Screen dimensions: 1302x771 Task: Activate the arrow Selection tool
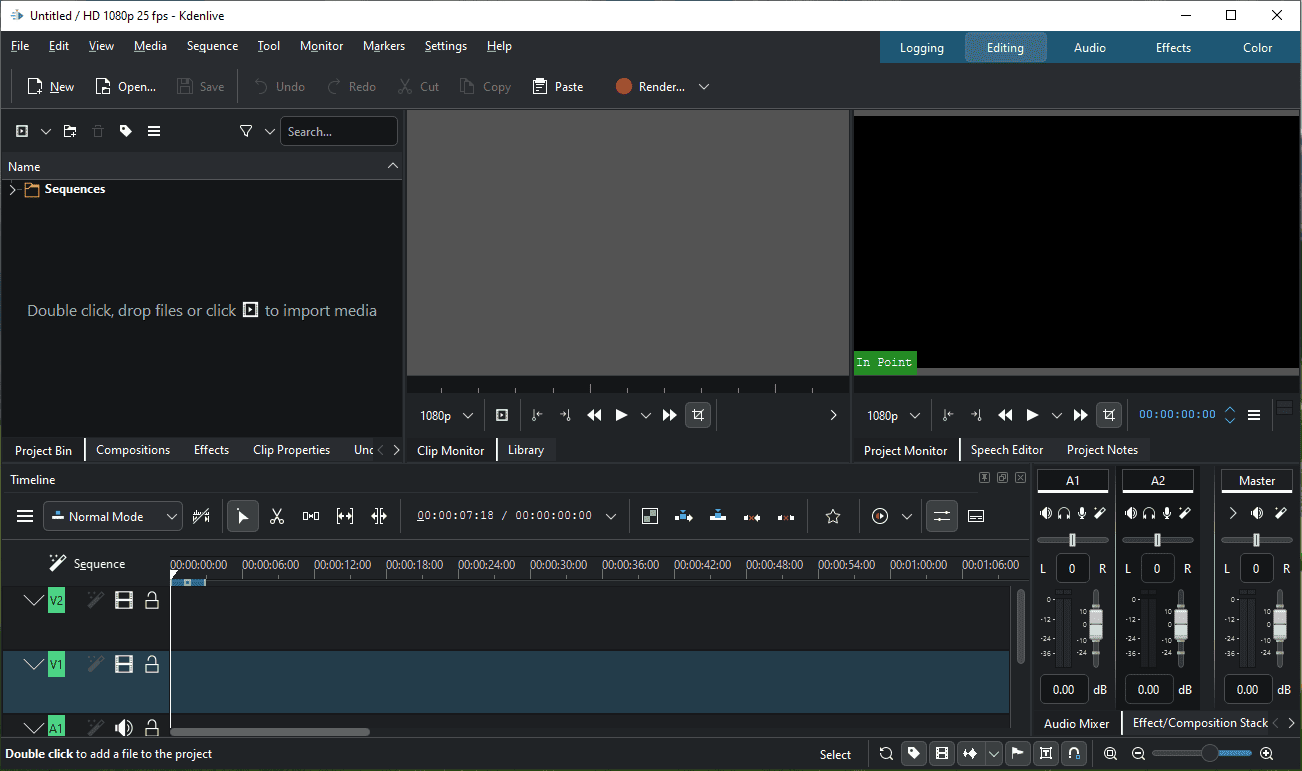coord(242,516)
